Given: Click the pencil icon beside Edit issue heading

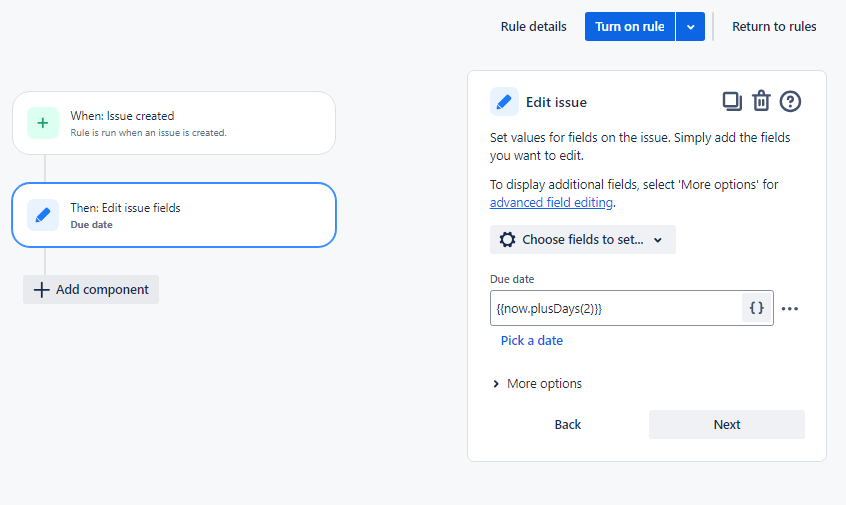Looking at the screenshot, I should (504, 102).
